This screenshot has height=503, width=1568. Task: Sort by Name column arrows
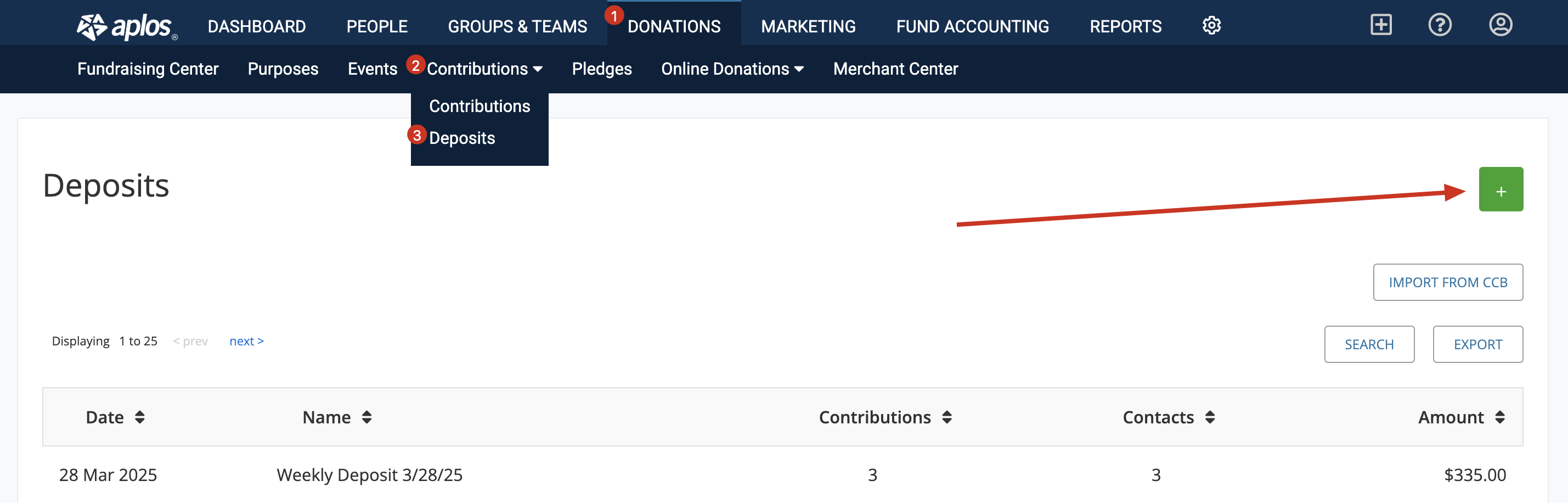click(x=366, y=417)
